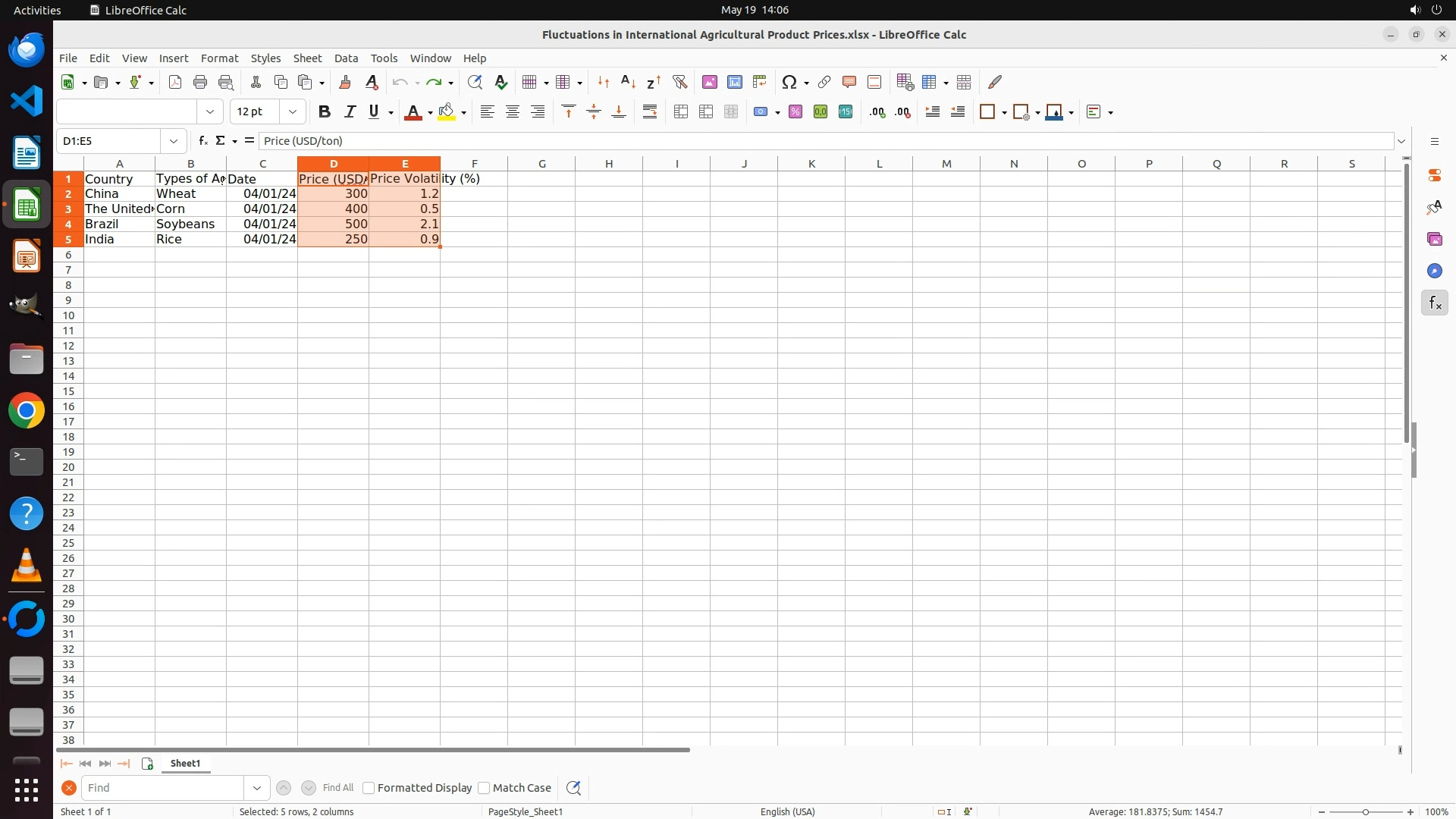The height and width of the screenshot is (819, 1456).
Task: Enable the Match Case checkbox
Action: pos(484,788)
